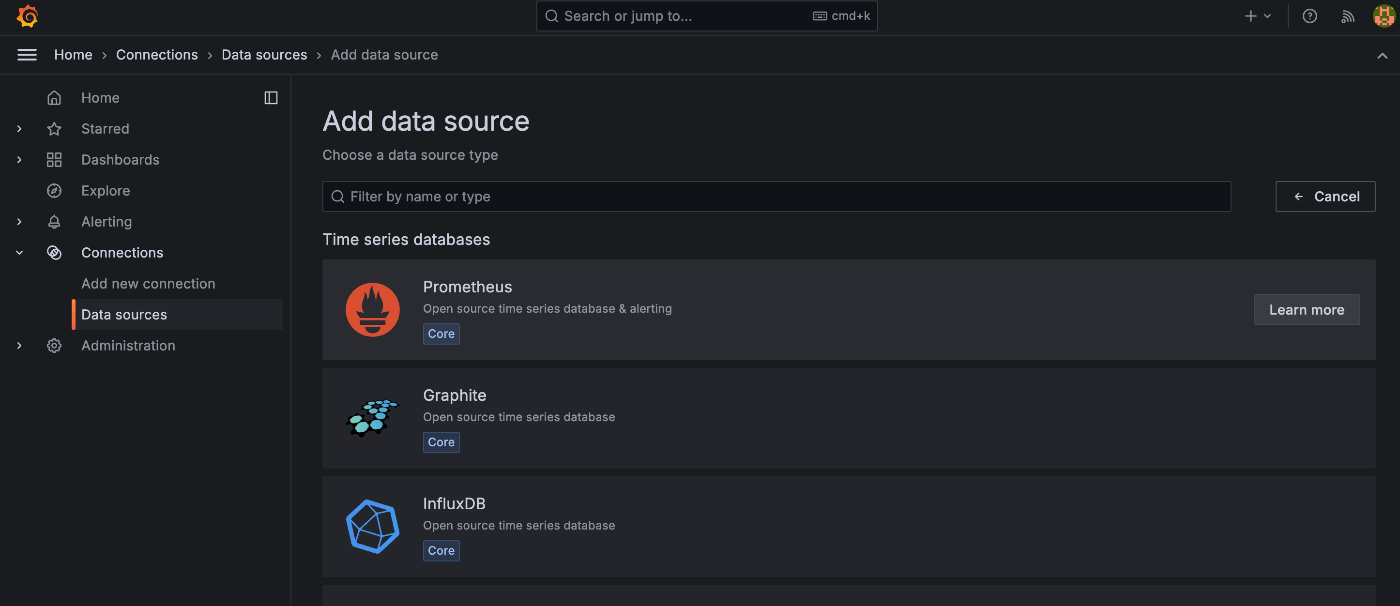The height and width of the screenshot is (606, 1400).
Task: Open the dropdown arrow beside plus icon
Action: [x=1267, y=16]
